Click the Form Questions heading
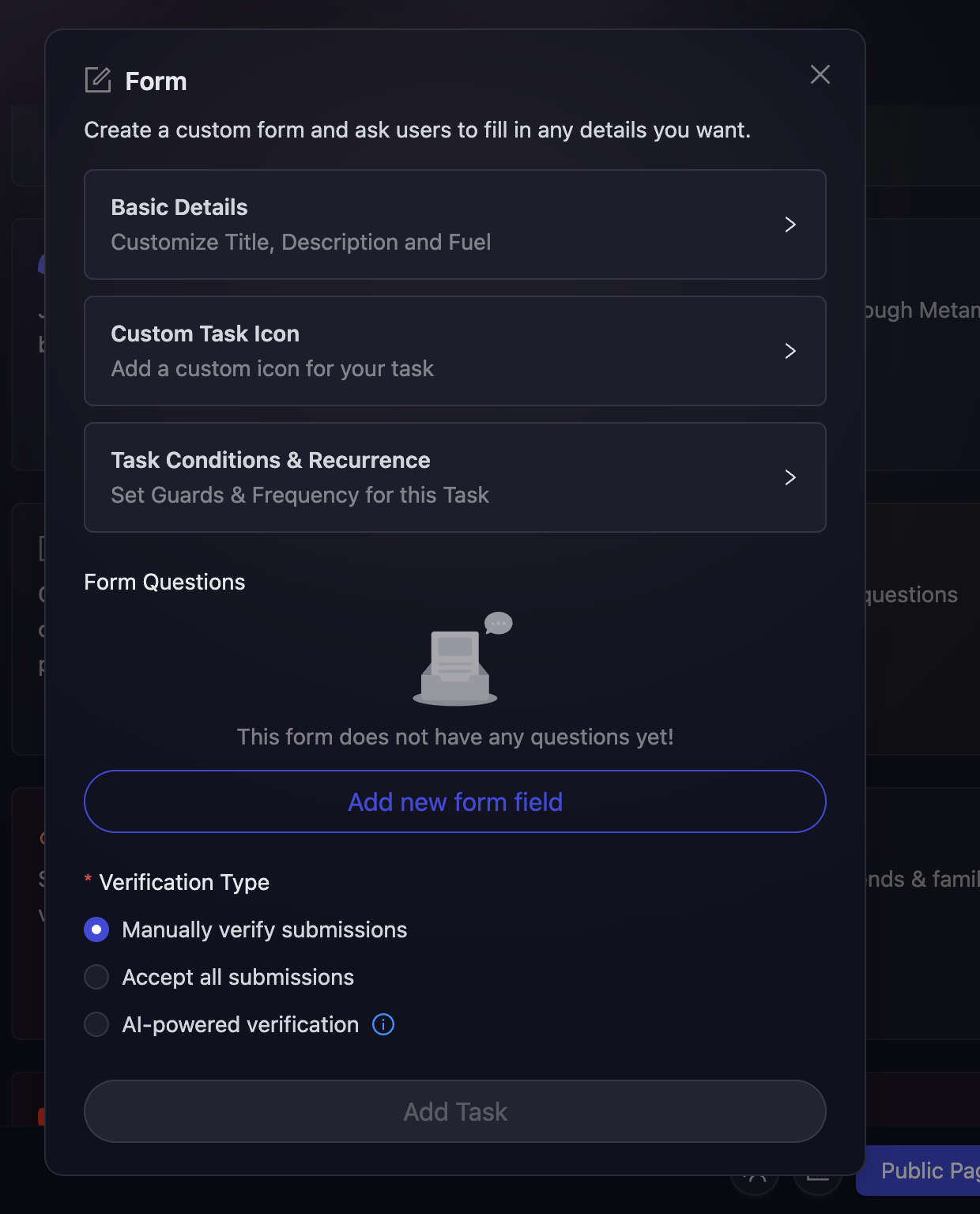Screen dimensions: 980x1214 [164, 582]
